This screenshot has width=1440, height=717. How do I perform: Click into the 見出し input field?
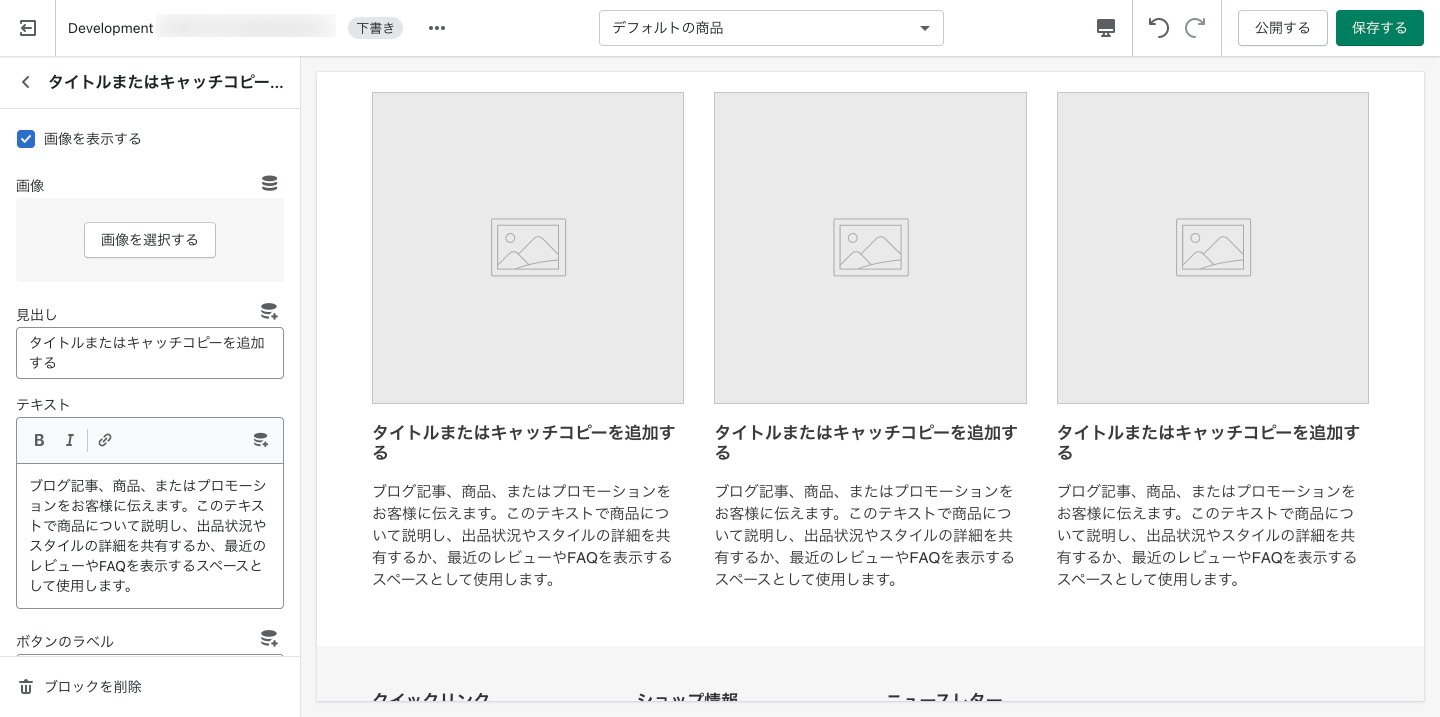click(x=150, y=353)
